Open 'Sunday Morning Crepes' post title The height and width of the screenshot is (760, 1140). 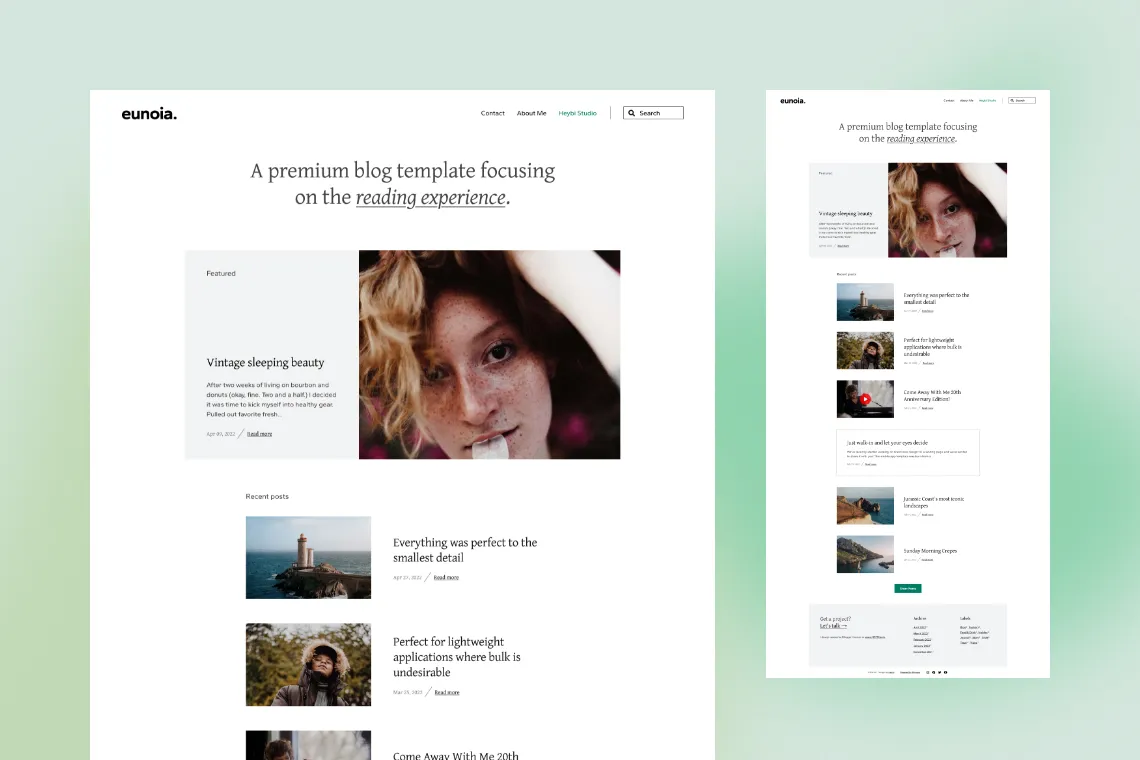pyautogui.click(x=930, y=551)
